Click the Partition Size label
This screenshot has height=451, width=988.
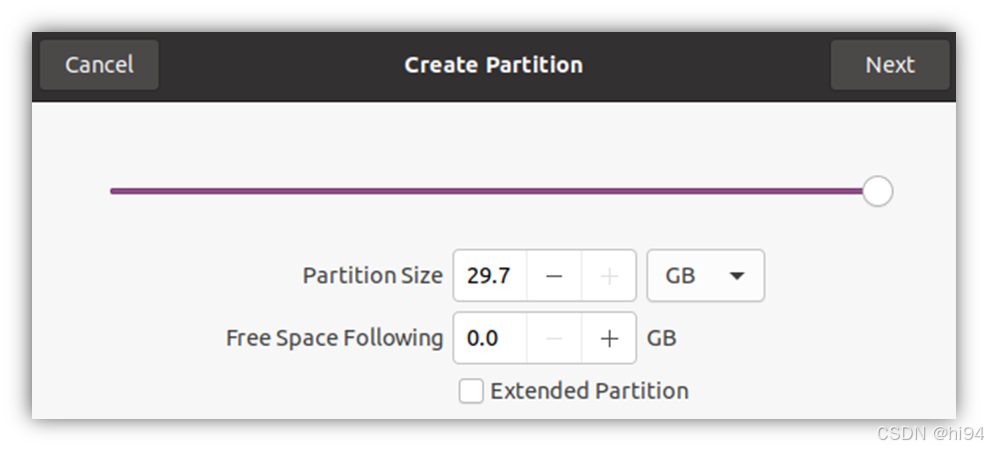click(372, 276)
